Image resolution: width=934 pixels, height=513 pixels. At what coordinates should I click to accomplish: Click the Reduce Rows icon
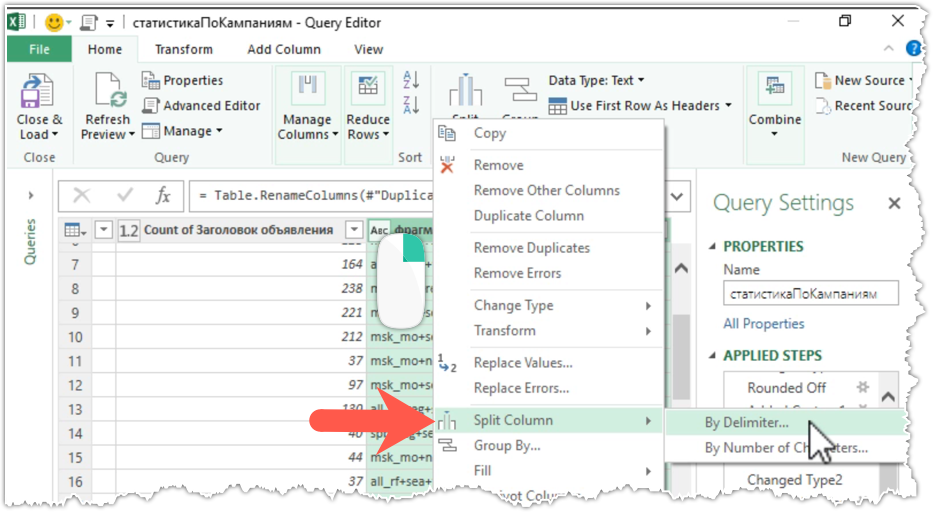tap(368, 90)
